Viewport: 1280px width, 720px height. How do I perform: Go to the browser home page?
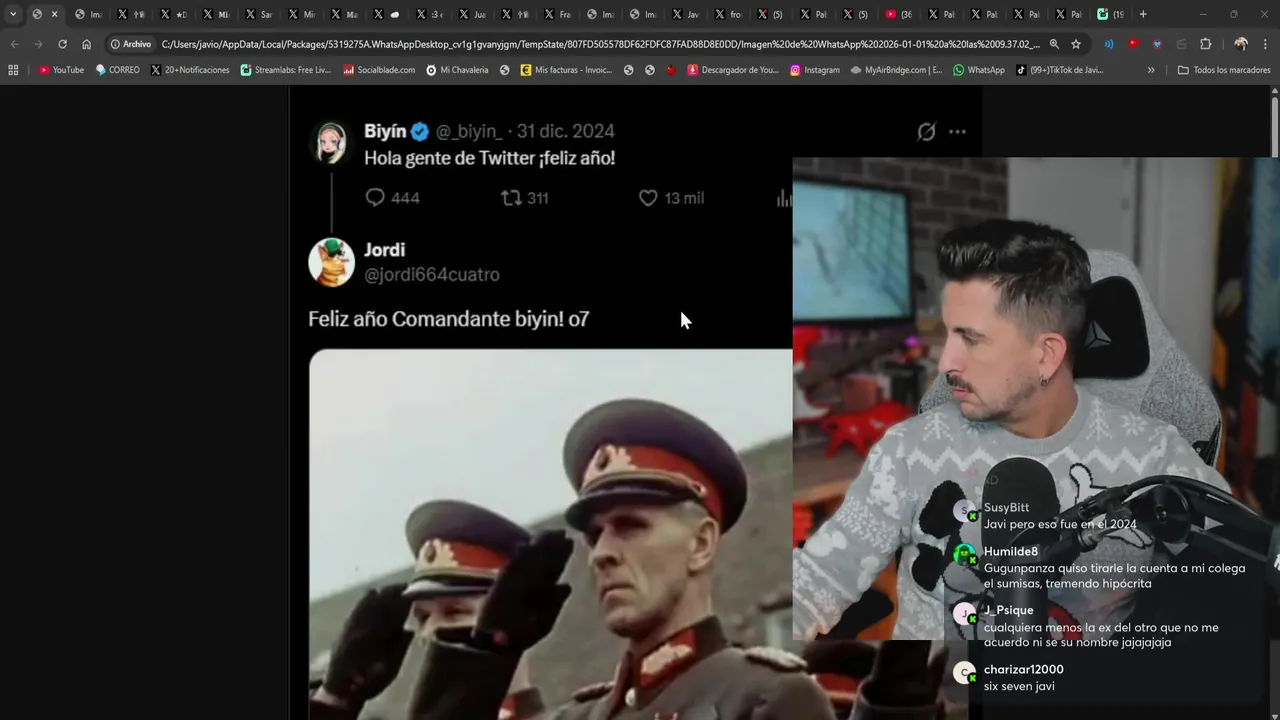coord(87,44)
